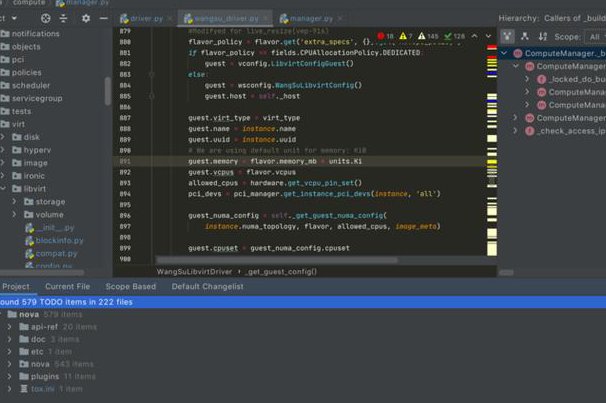Go to previous highlighted error arrow
This screenshot has width=606, height=403.
pyautogui.click(x=474, y=36)
